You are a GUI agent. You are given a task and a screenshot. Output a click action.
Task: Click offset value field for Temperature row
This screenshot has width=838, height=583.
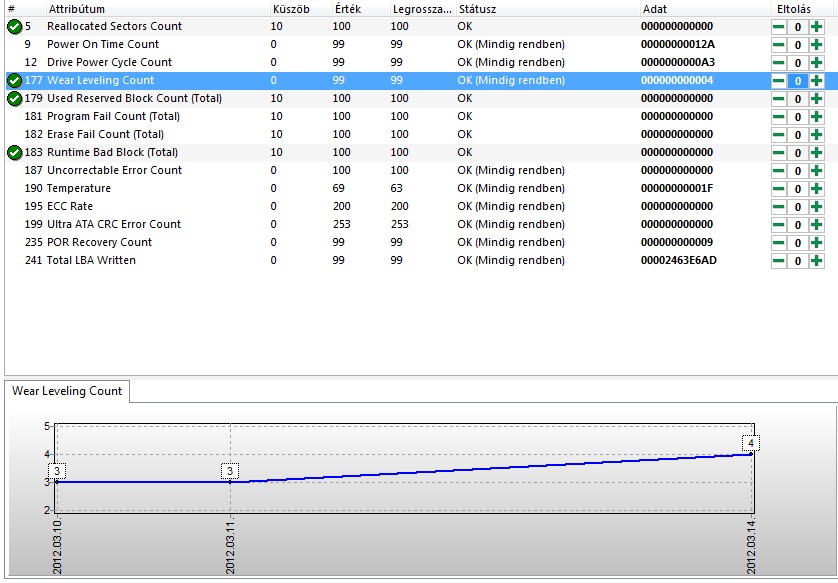pos(797,189)
